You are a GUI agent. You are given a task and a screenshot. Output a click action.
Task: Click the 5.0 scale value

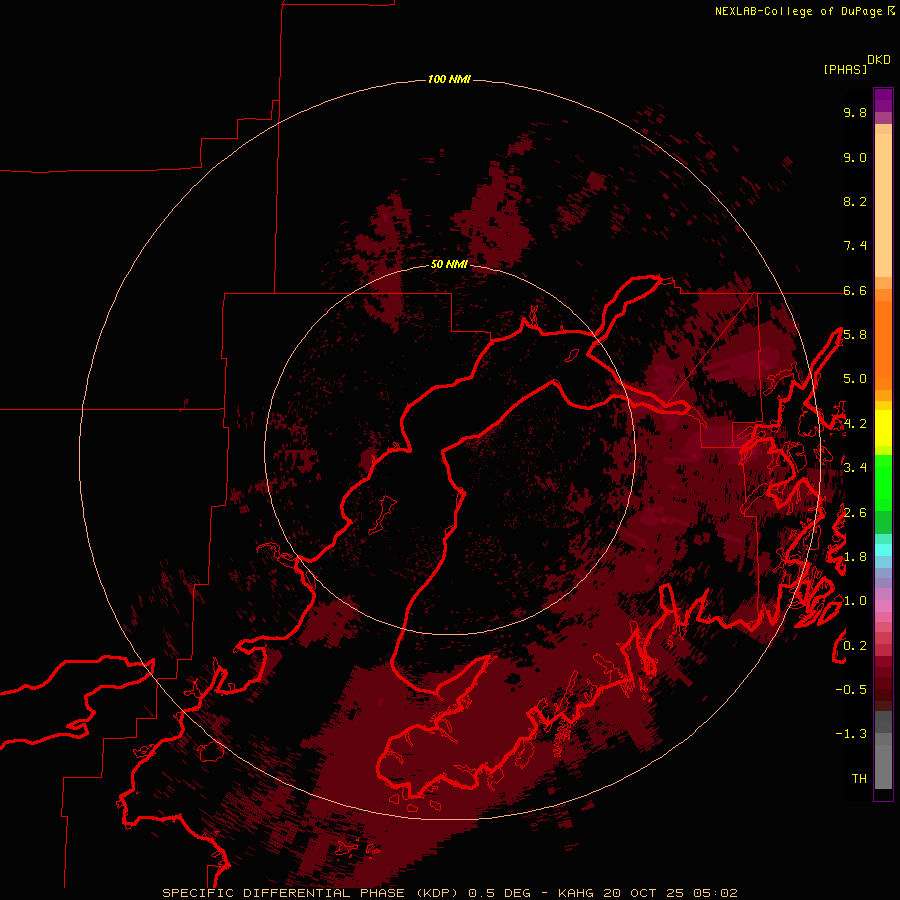click(855, 379)
